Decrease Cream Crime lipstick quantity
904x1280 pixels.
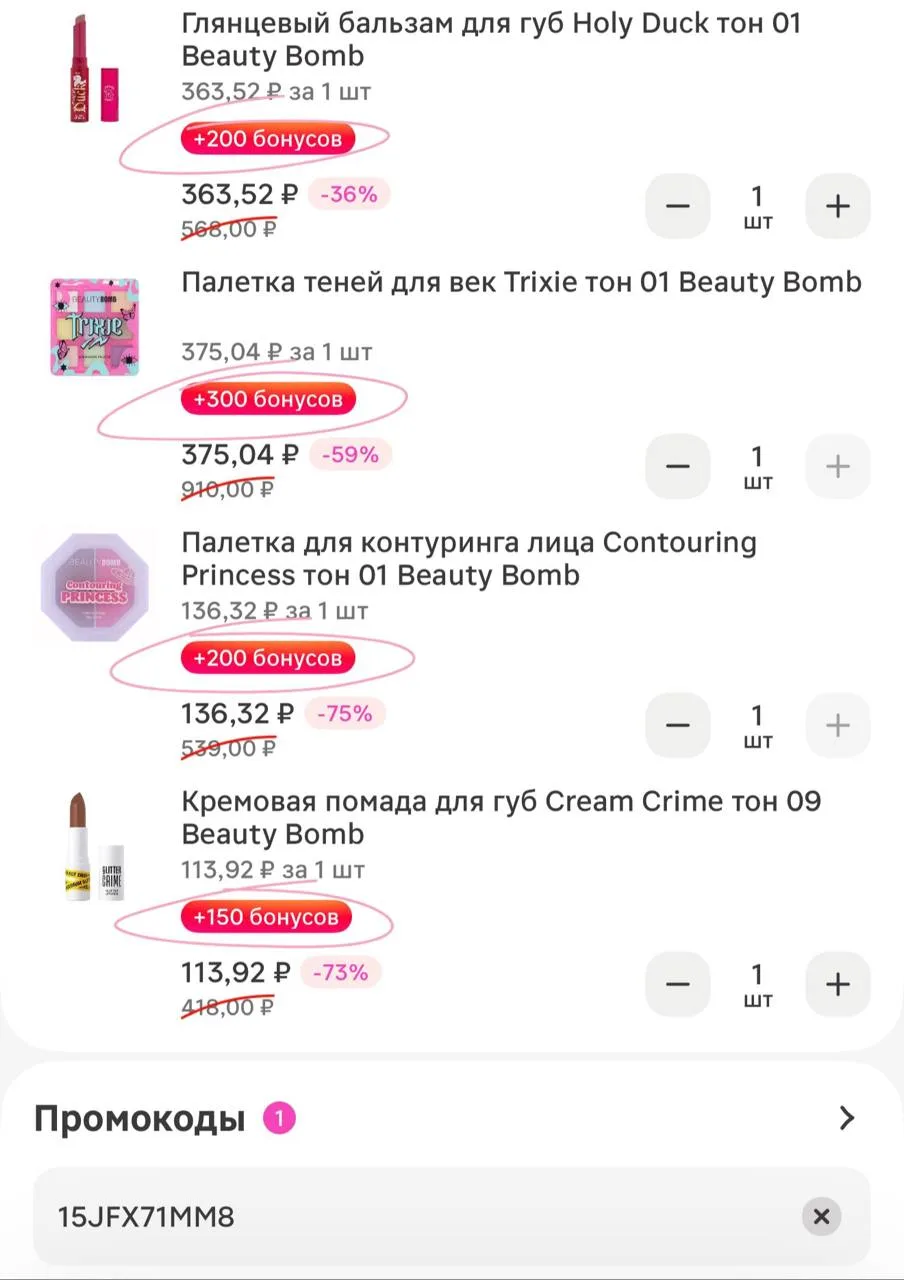click(678, 984)
